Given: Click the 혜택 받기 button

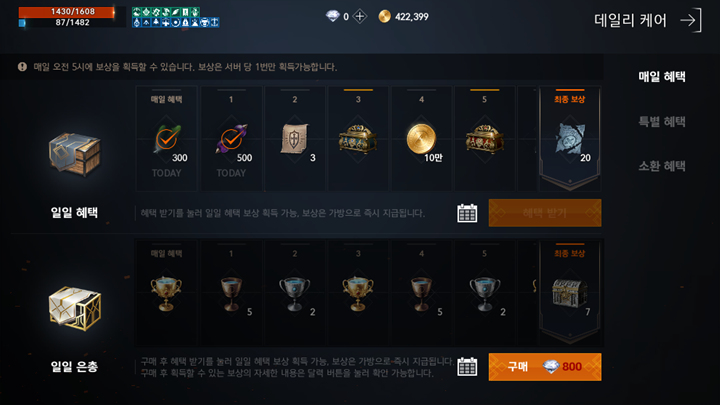Looking at the screenshot, I should (545, 213).
